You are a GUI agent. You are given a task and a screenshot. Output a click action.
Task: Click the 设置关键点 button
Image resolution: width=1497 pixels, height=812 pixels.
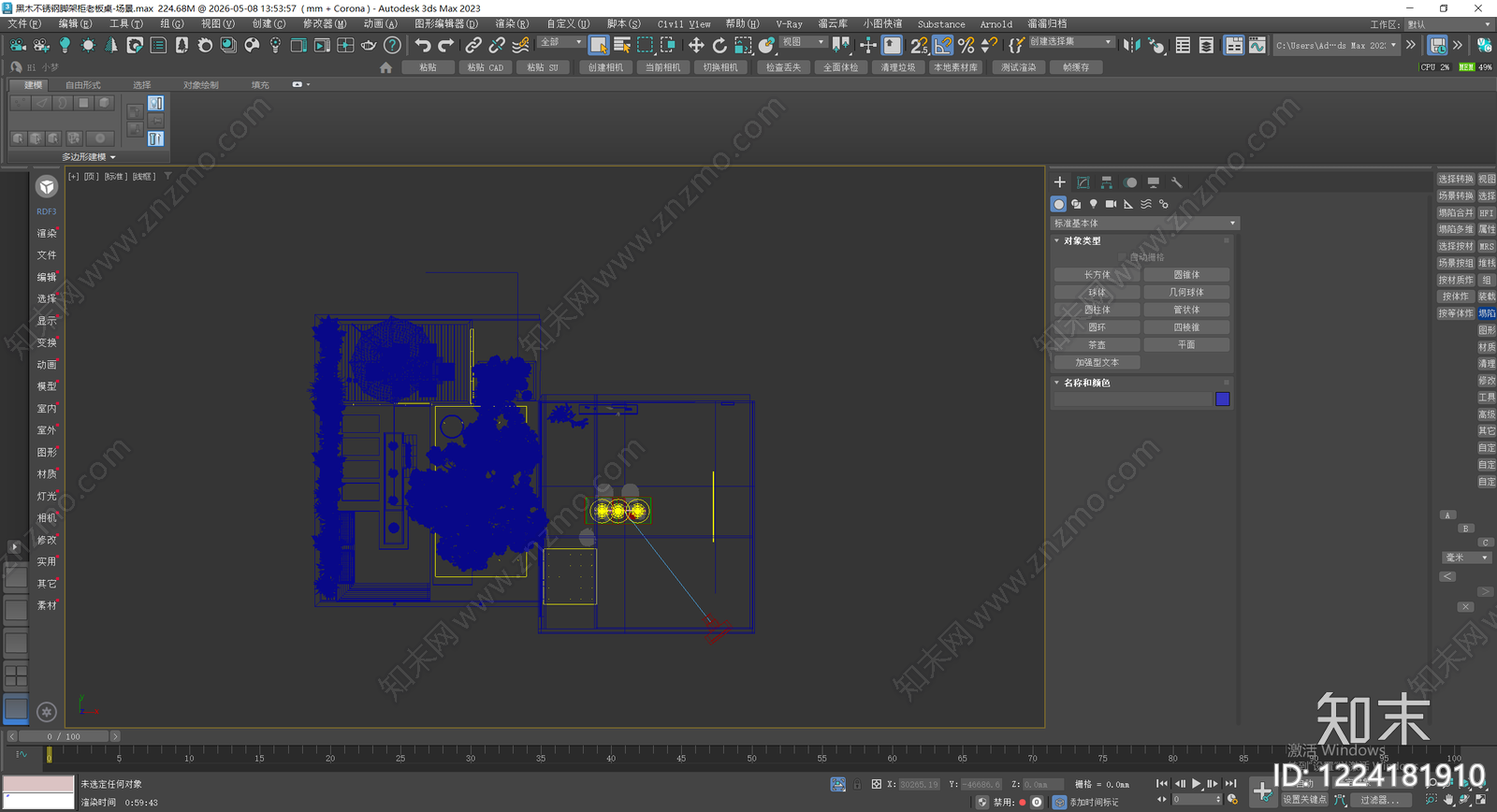click(x=1304, y=800)
